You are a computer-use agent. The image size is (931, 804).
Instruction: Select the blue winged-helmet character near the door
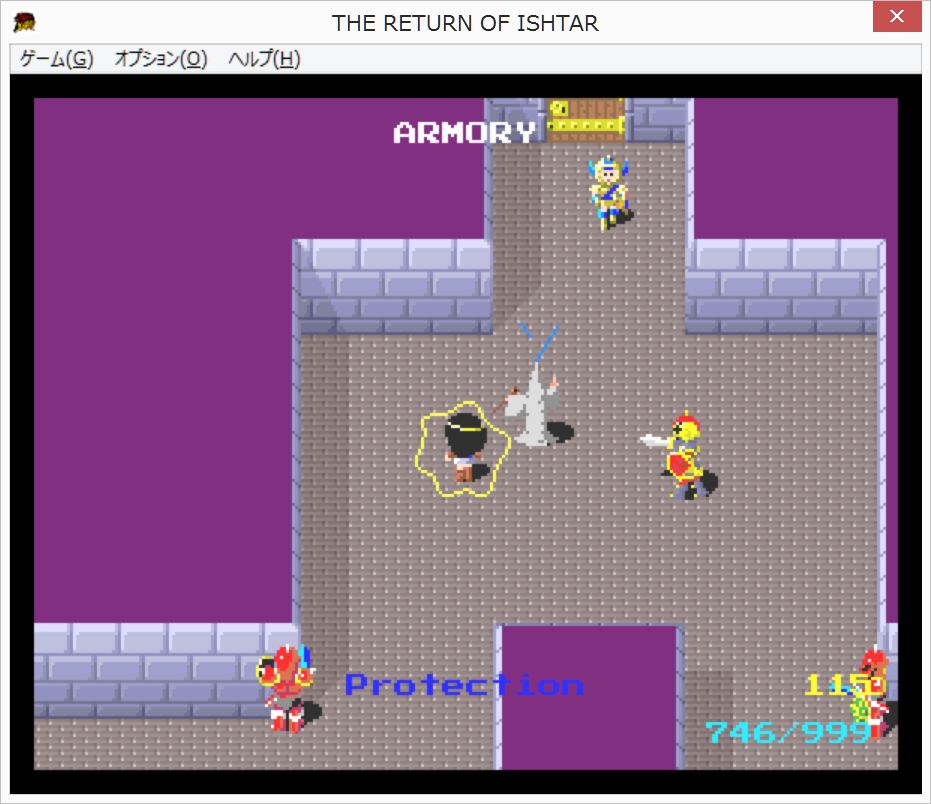tap(607, 192)
